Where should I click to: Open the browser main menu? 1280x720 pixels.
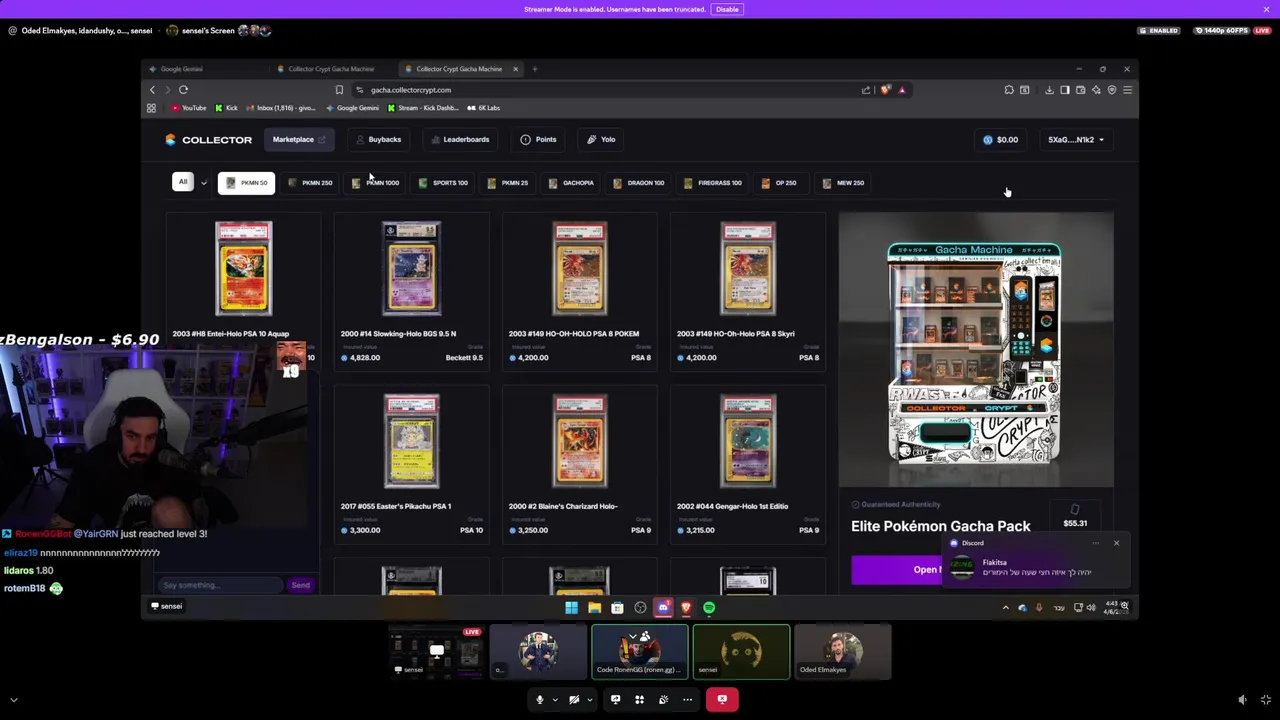pyautogui.click(x=1127, y=90)
